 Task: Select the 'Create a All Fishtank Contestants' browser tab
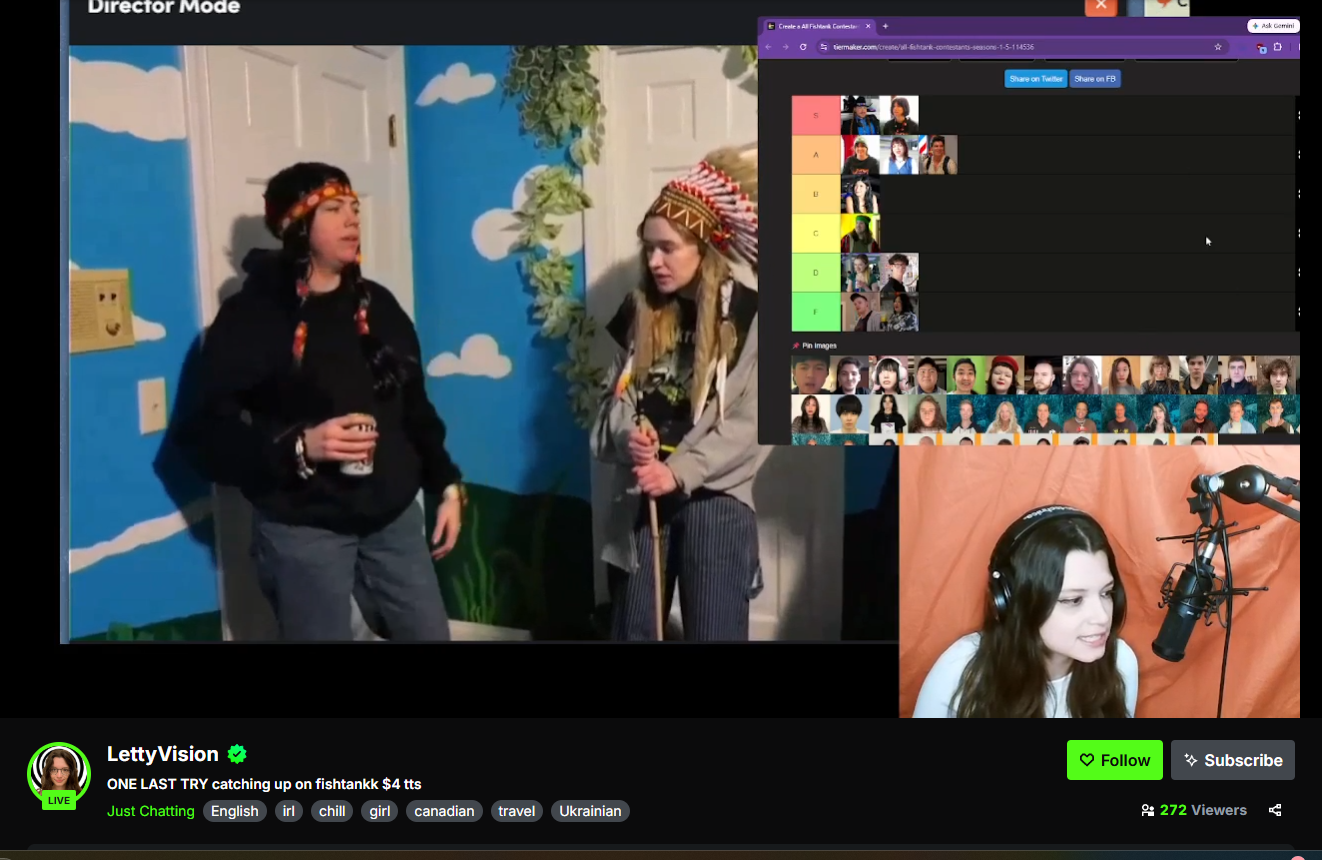click(x=820, y=26)
